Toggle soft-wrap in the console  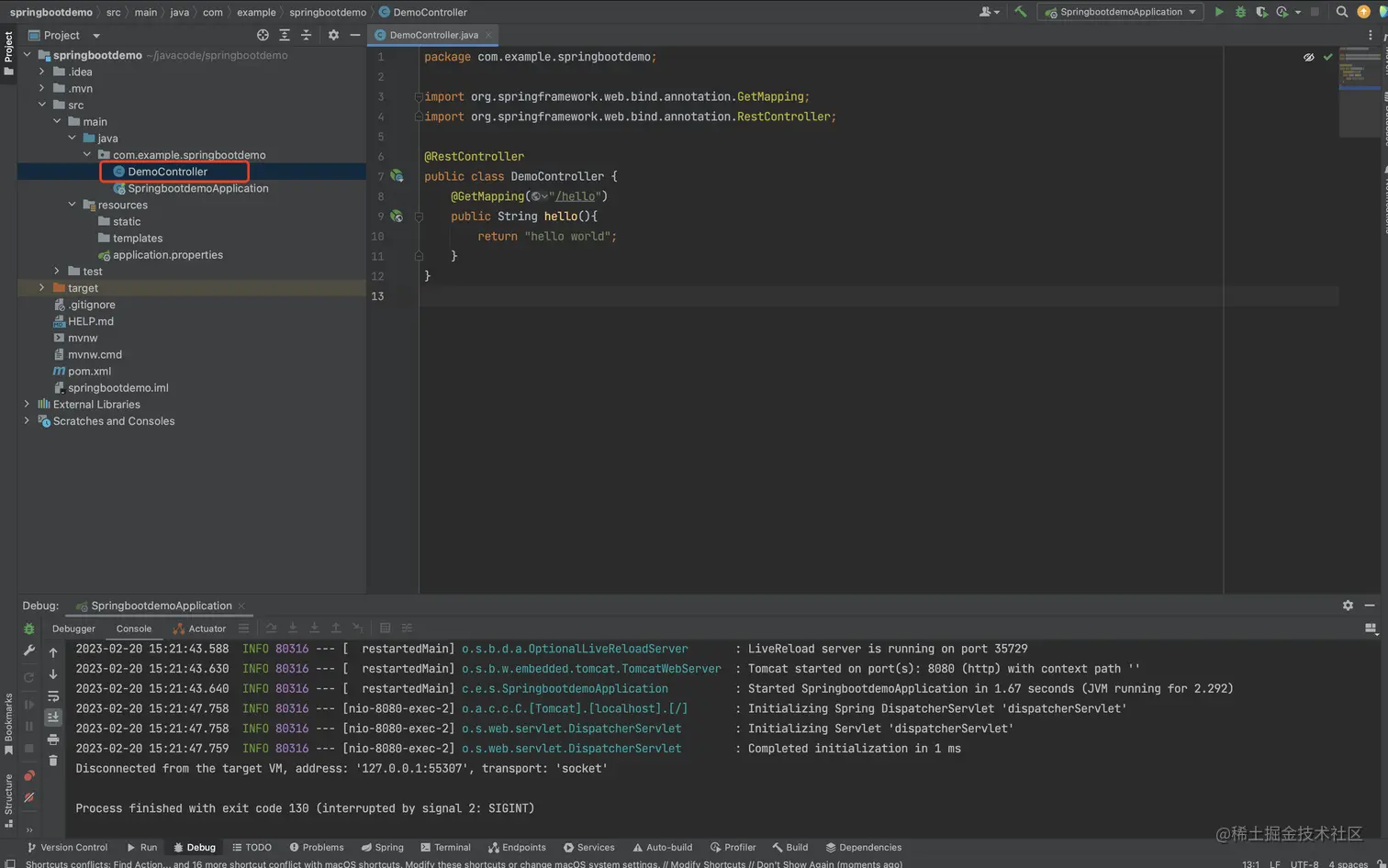pyautogui.click(x=53, y=696)
